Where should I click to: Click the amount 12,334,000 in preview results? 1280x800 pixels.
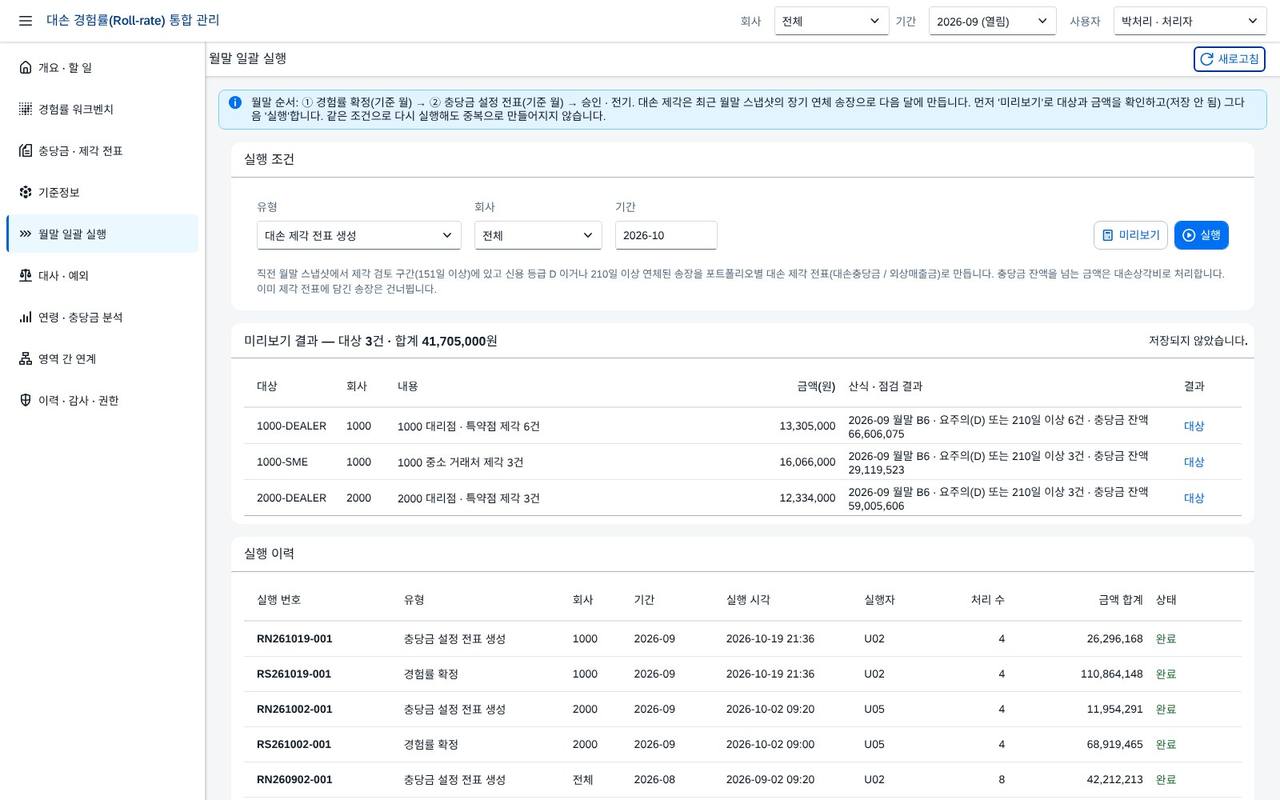(807, 498)
